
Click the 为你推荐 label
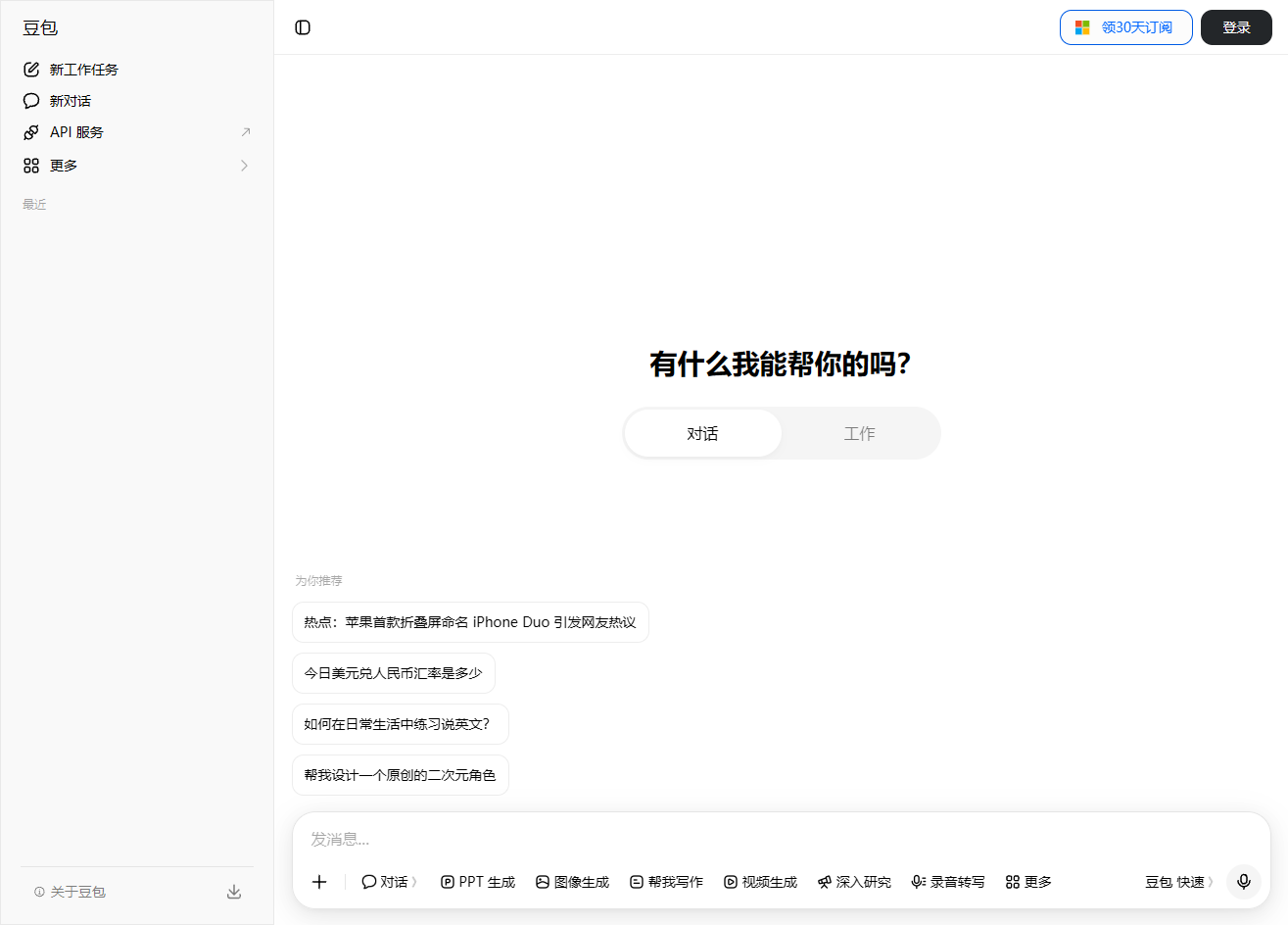(319, 581)
